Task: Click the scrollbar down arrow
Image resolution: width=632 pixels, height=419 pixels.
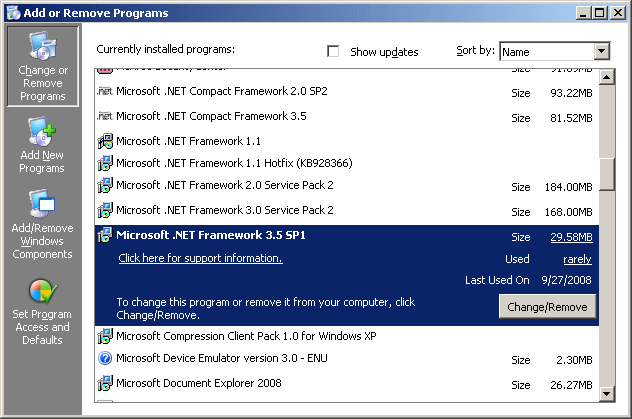Action: [x=607, y=394]
